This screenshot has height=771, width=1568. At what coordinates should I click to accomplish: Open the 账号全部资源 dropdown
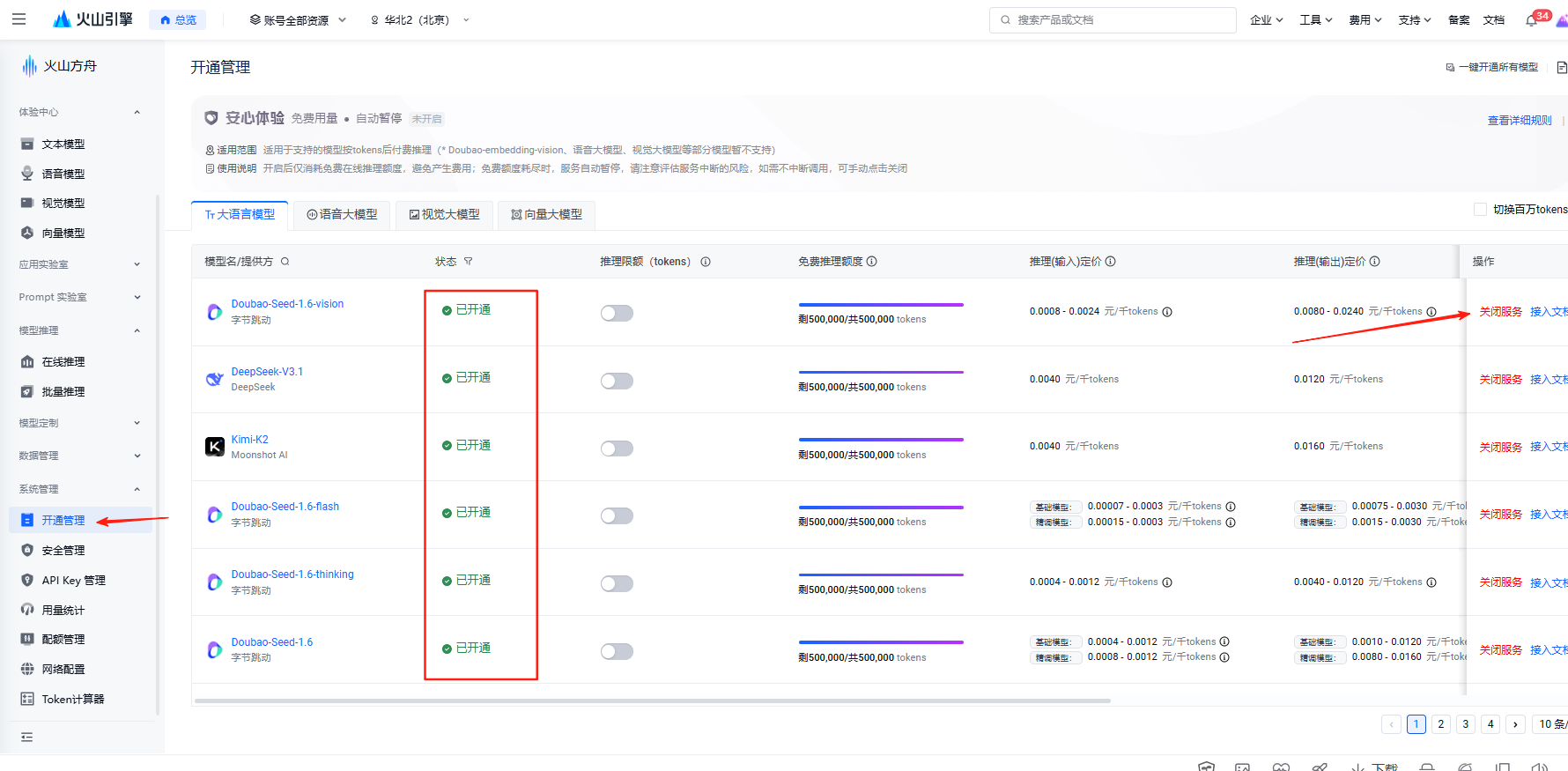pos(298,20)
